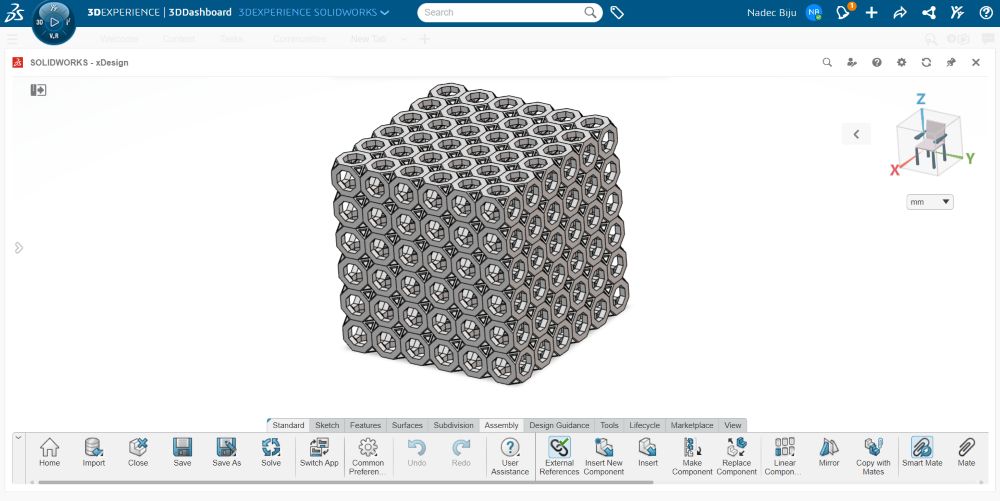1000x501 pixels.
Task: Open the 3DEXPERIENCE compass
Action: (54, 22)
